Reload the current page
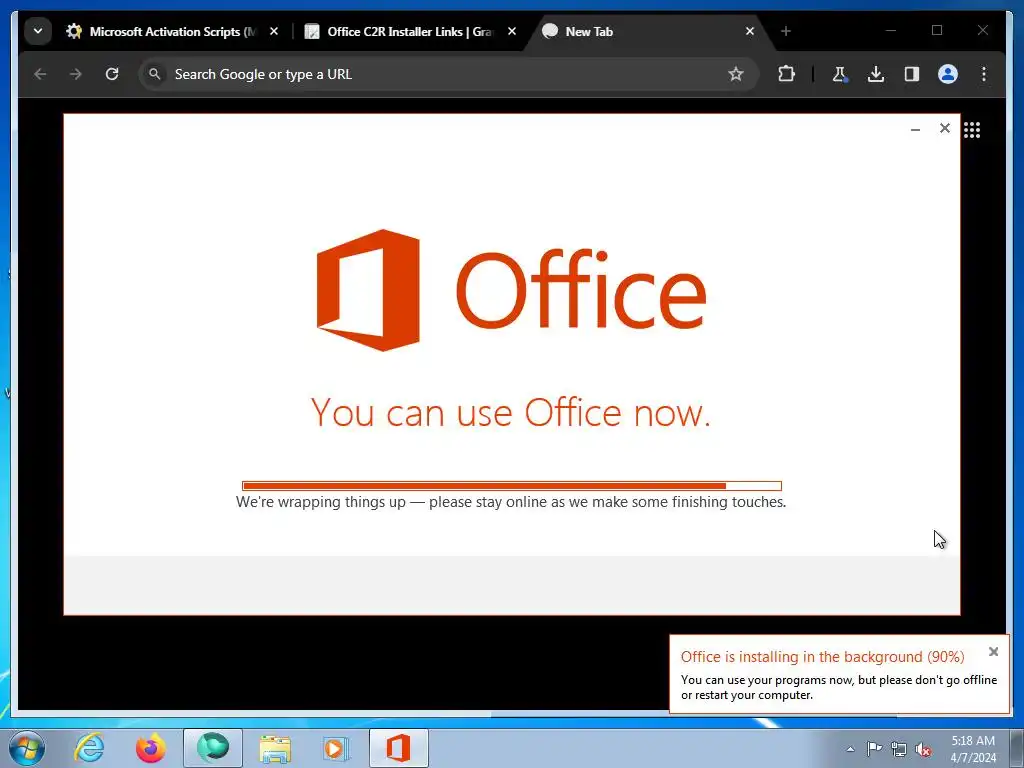 [x=112, y=74]
